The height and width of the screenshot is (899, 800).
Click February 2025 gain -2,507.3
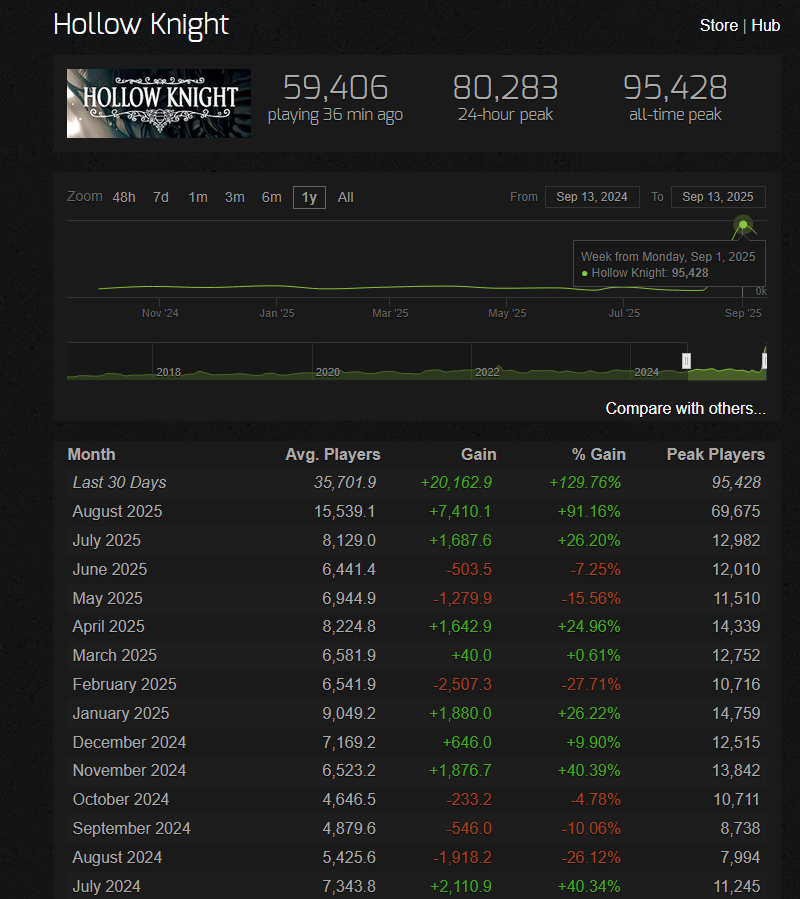[462, 684]
